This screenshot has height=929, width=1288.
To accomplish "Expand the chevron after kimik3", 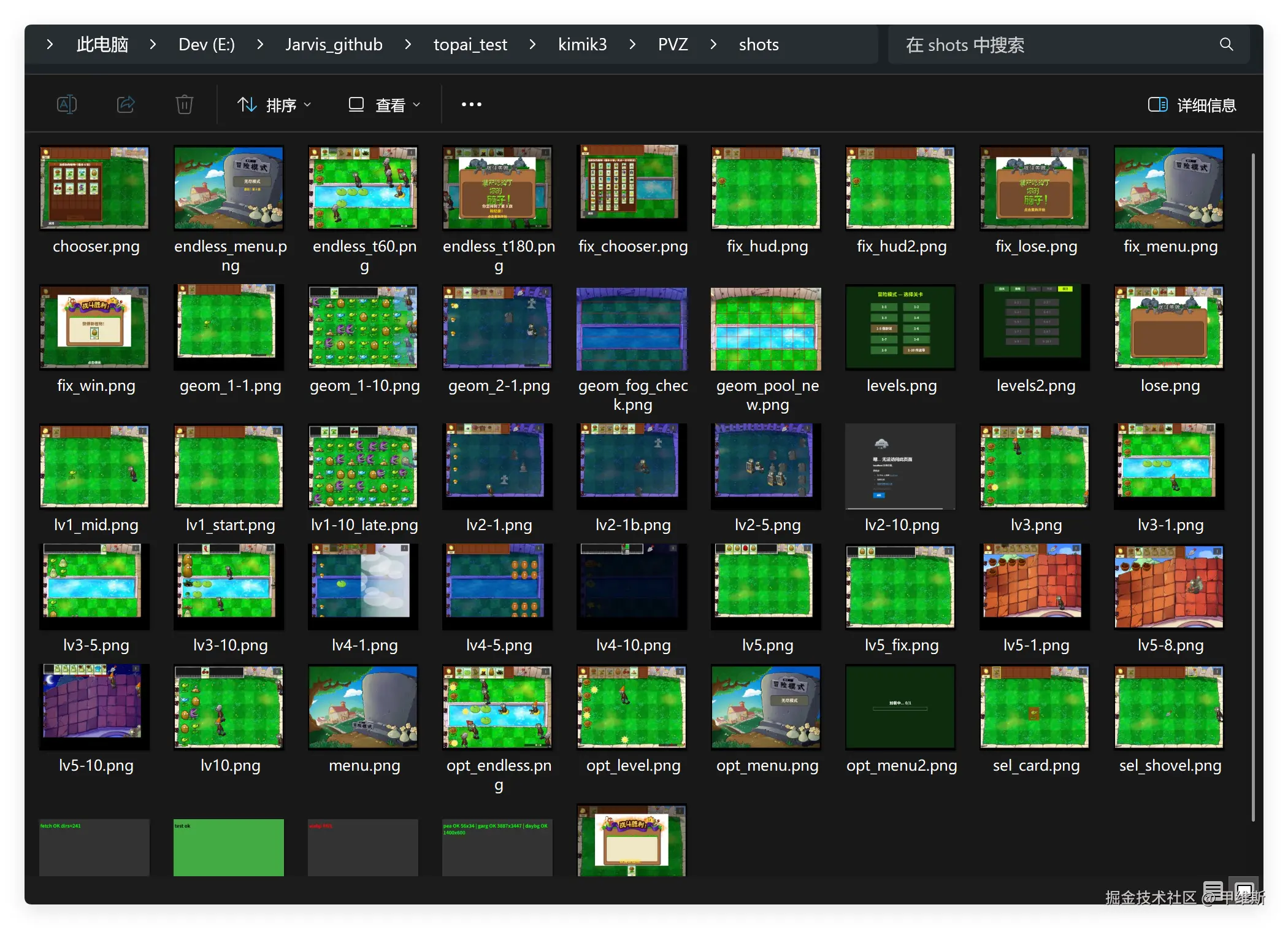I will click(632, 44).
